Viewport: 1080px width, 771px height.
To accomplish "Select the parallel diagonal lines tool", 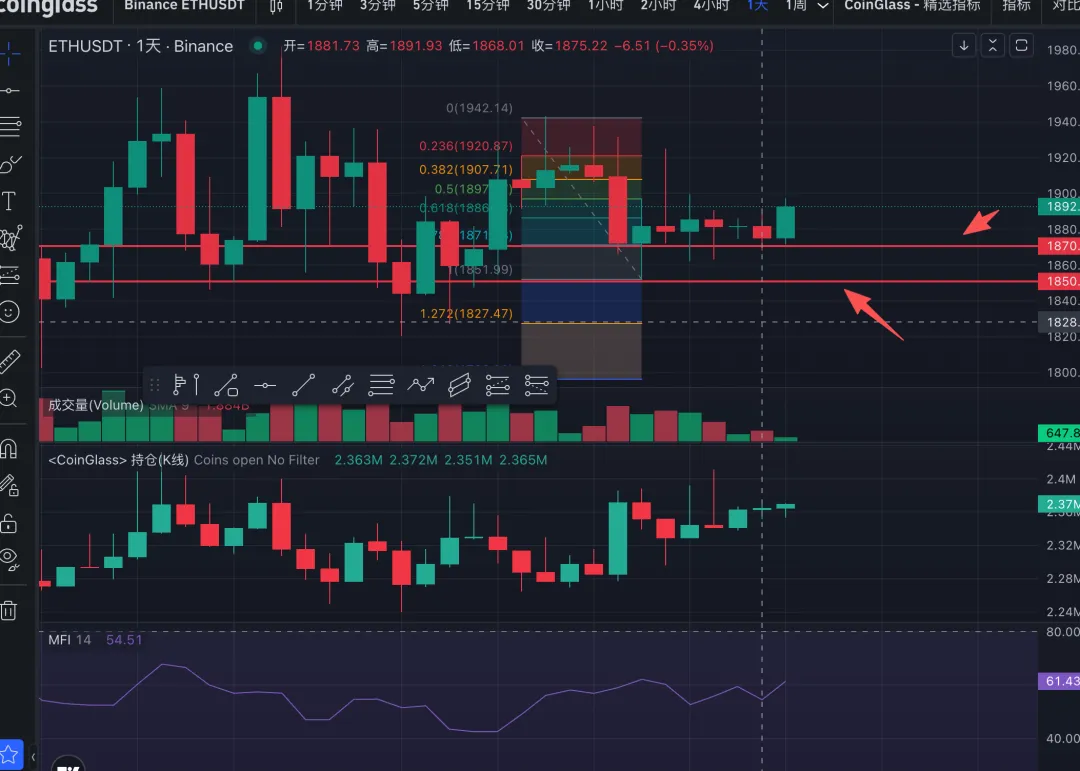I will pos(342,385).
